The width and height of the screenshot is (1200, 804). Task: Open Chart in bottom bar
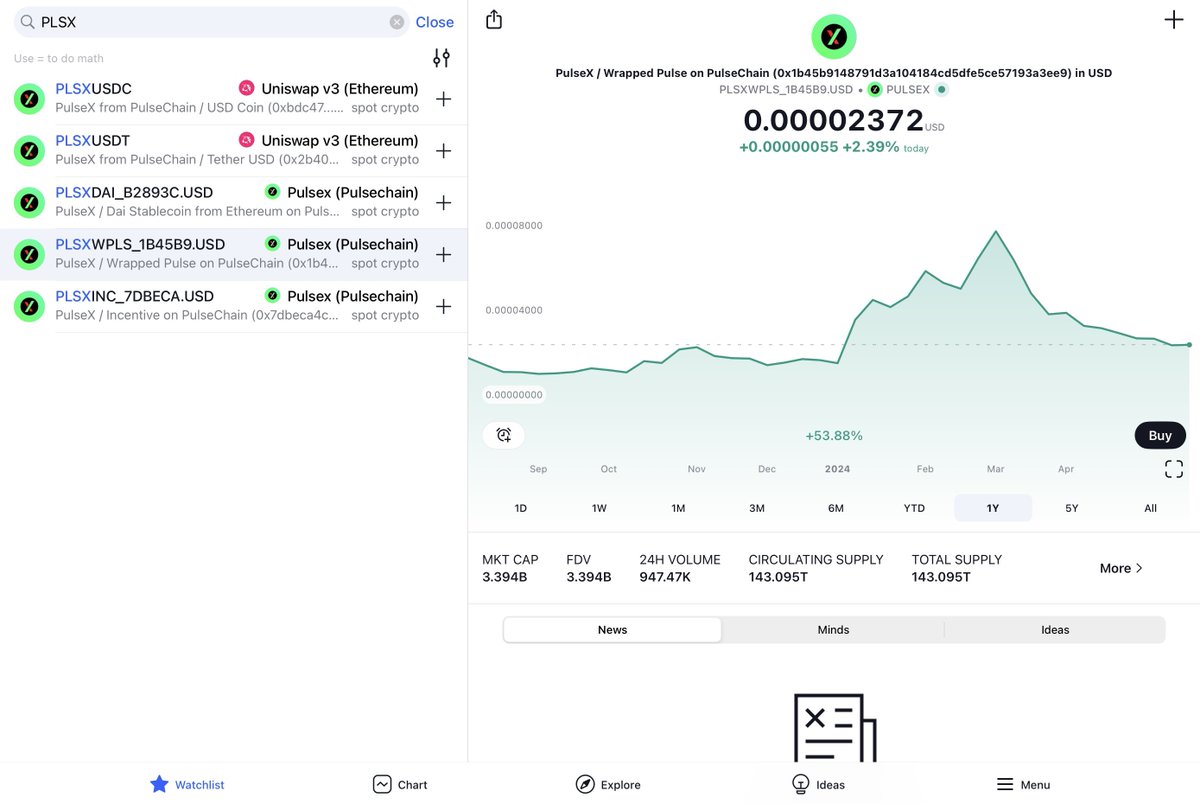click(400, 785)
